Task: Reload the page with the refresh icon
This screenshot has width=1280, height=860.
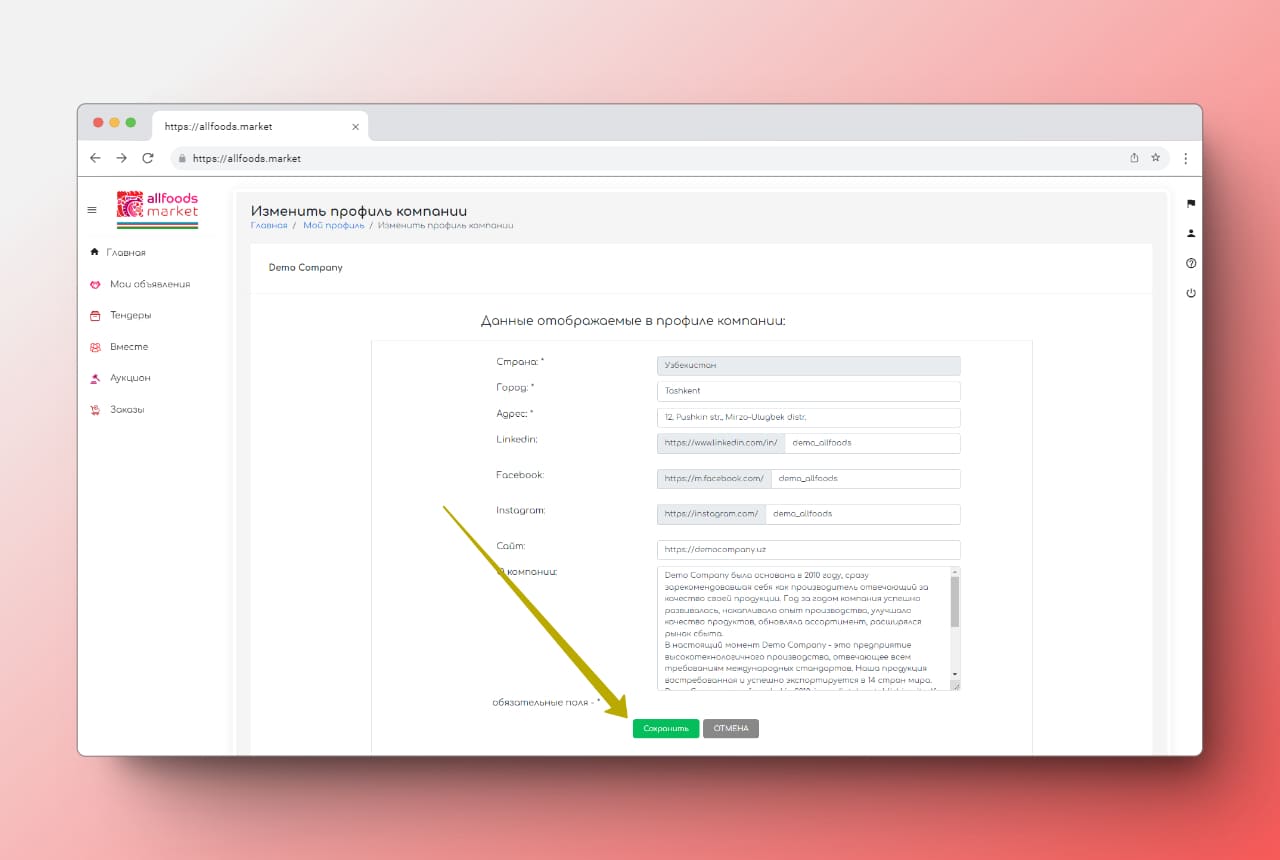Action: [148, 158]
